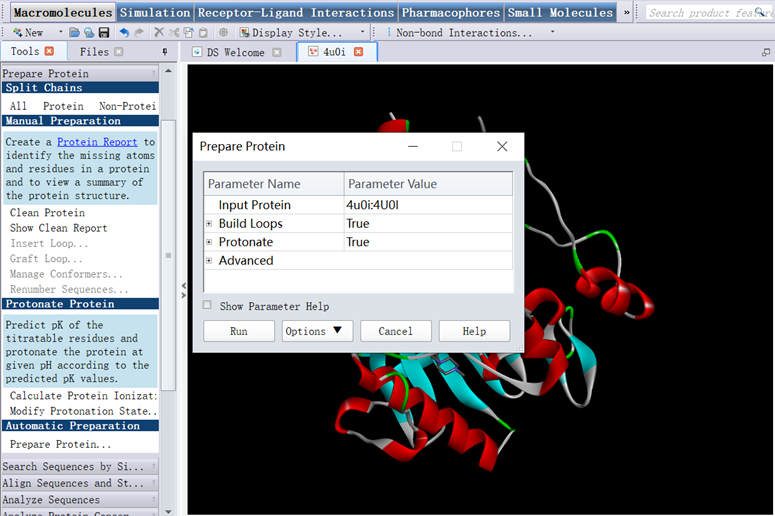Expand the Advanced parameter group
This screenshot has width=775, height=516.
click(209, 261)
